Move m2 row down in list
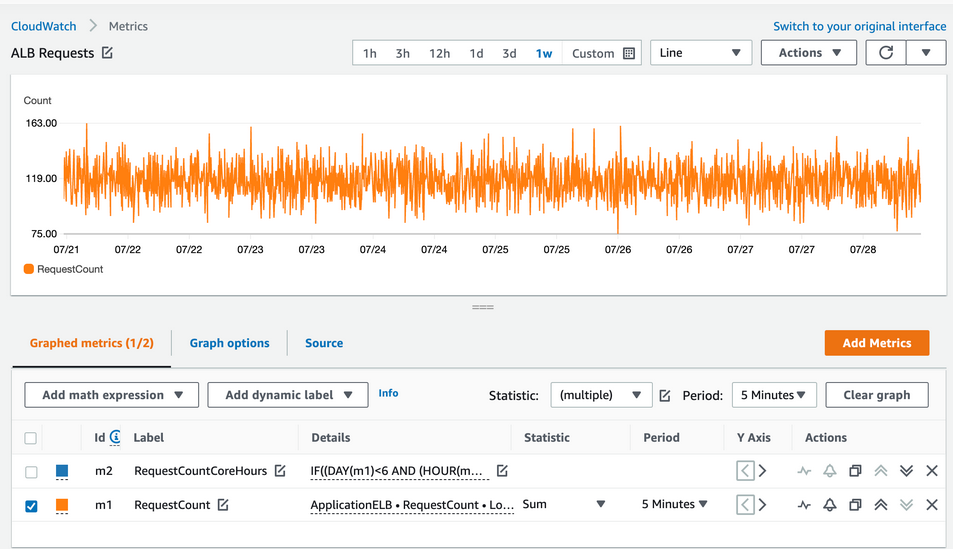Image resolution: width=953 pixels, height=552 pixels. (906, 471)
